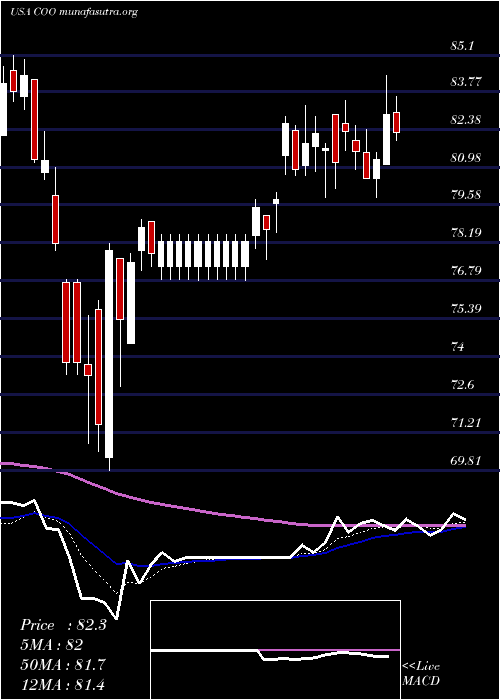This screenshot has height=700, width=500.
Task: Click the 'USA COO munafasutra.org' title text
Action: [73, 12]
